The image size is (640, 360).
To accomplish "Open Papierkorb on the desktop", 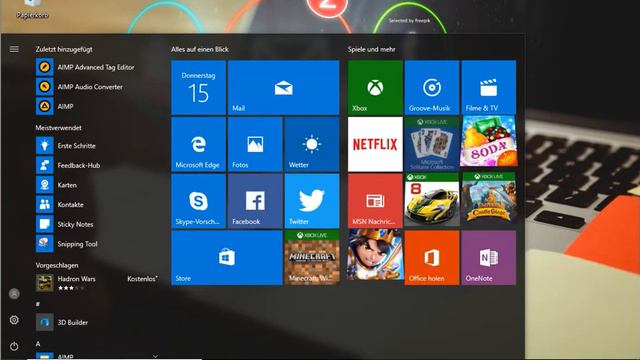I will point(32,9).
